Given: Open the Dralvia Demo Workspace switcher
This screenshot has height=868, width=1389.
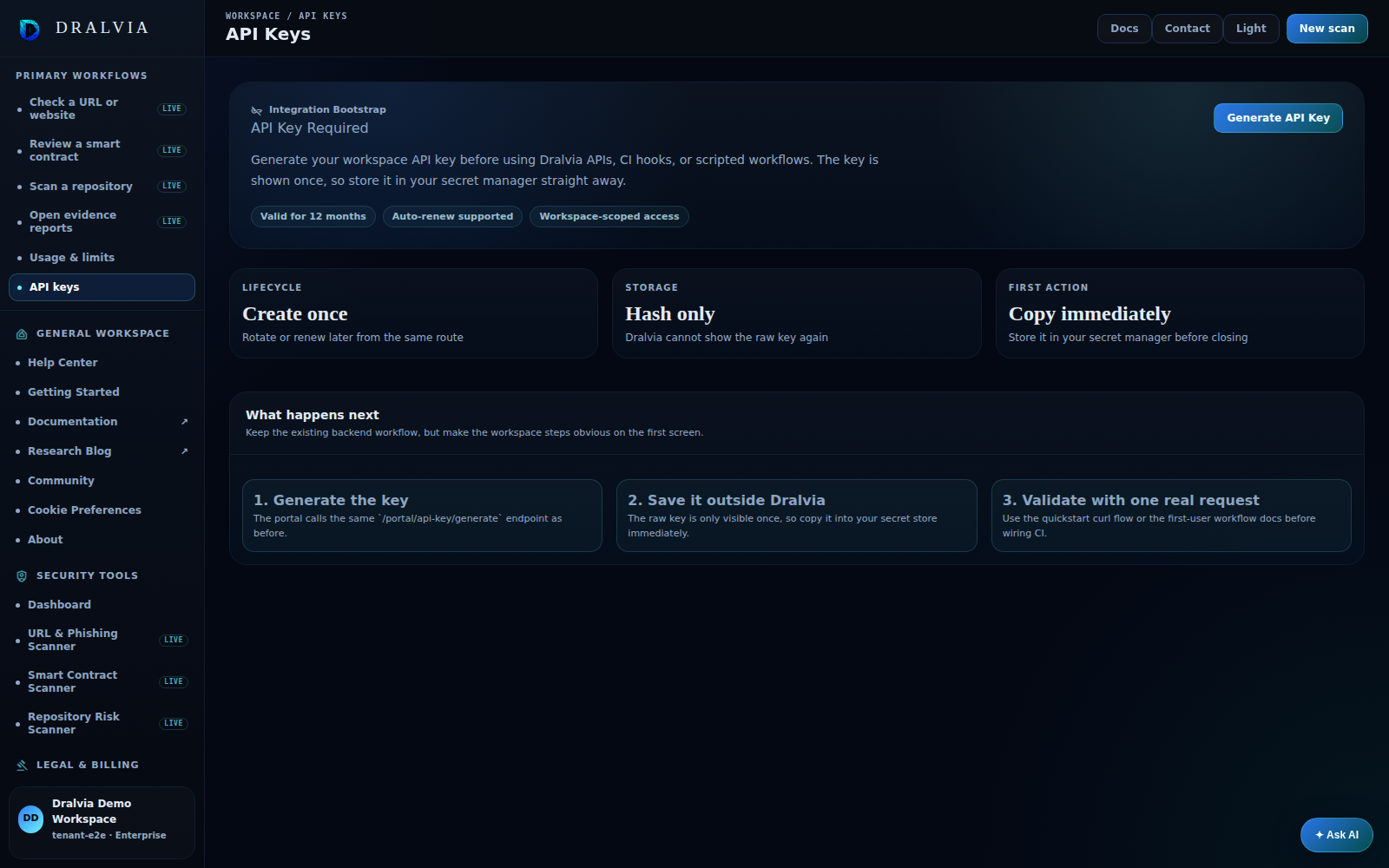Looking at the screenshot, I should click(x=102, y=823).
